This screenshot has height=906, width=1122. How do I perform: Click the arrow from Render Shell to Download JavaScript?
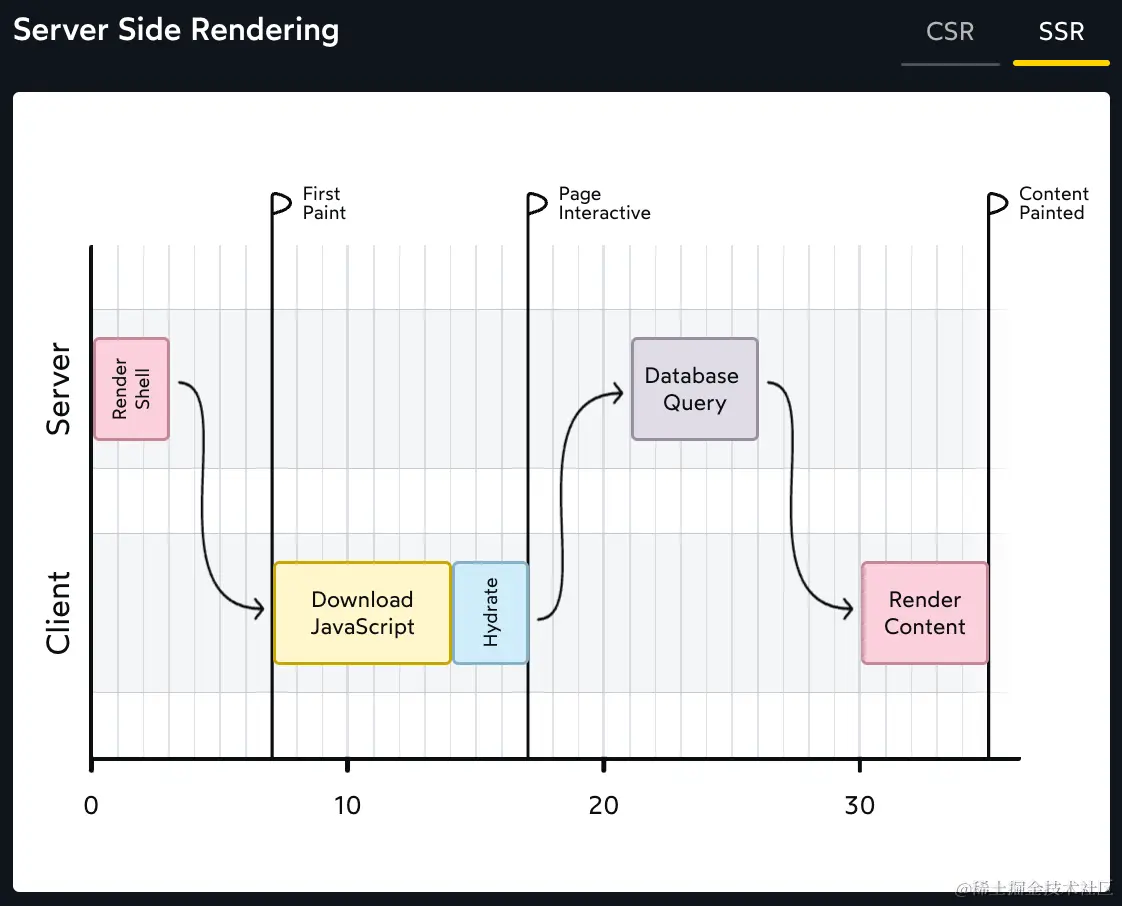[203, 500]
